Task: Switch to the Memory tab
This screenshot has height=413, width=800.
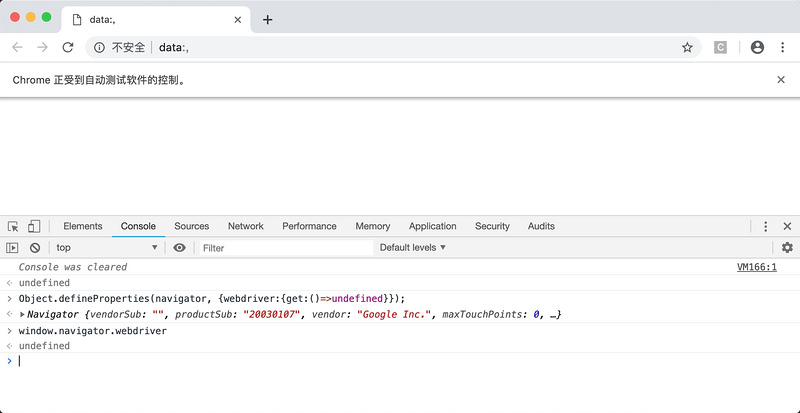Action: [x=373, y=226]
